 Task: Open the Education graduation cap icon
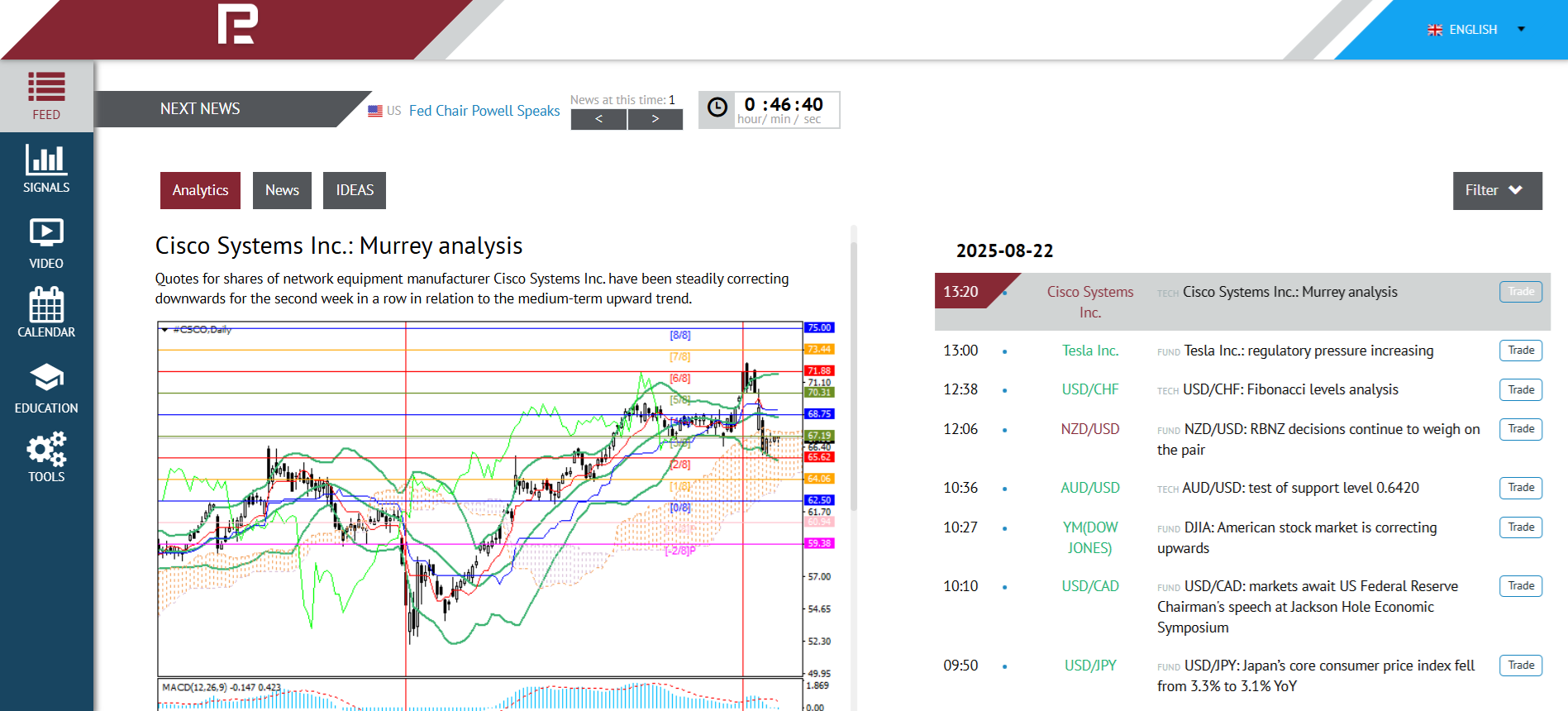[46, 378]
